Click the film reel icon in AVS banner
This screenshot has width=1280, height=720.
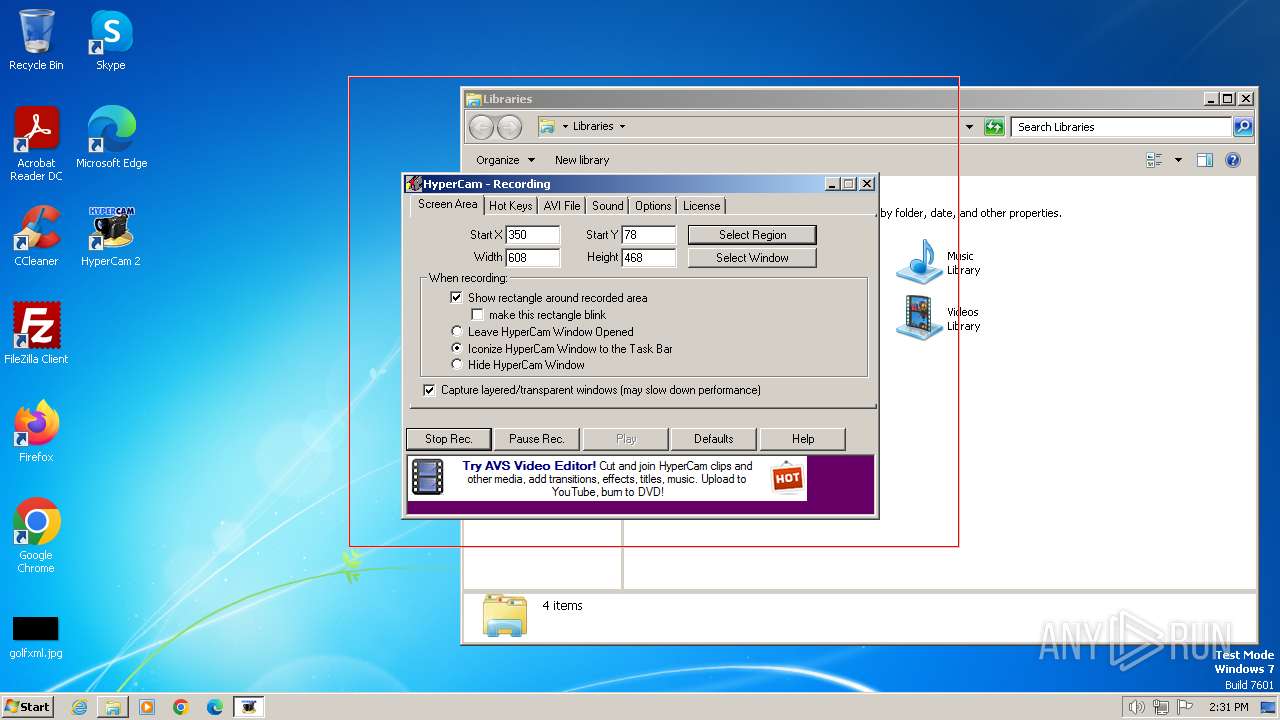coord(428,478)
